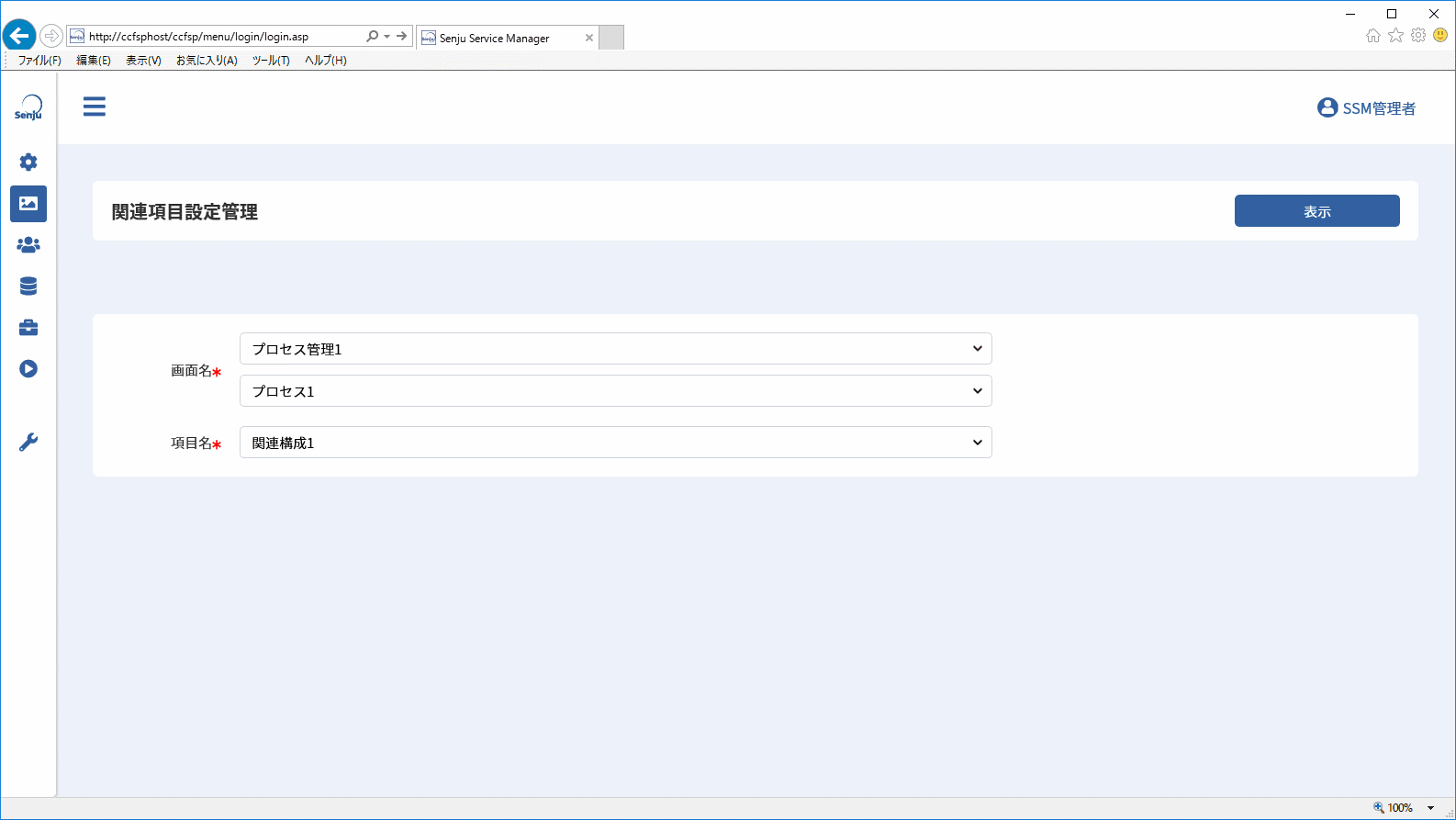Click the browser address bar URL
The image size is (1456, 820).
pos(198,37)
